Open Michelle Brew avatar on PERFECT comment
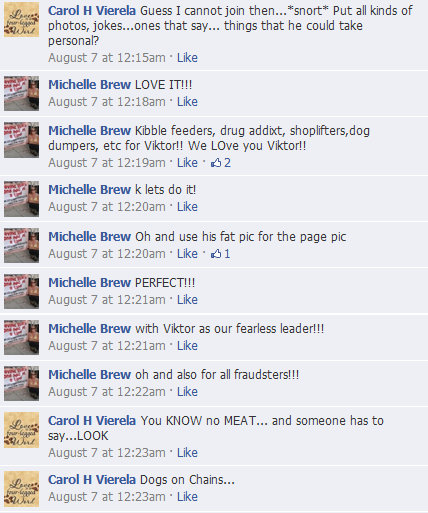Viewport: 428px width, 513px height. coord(21,291)
